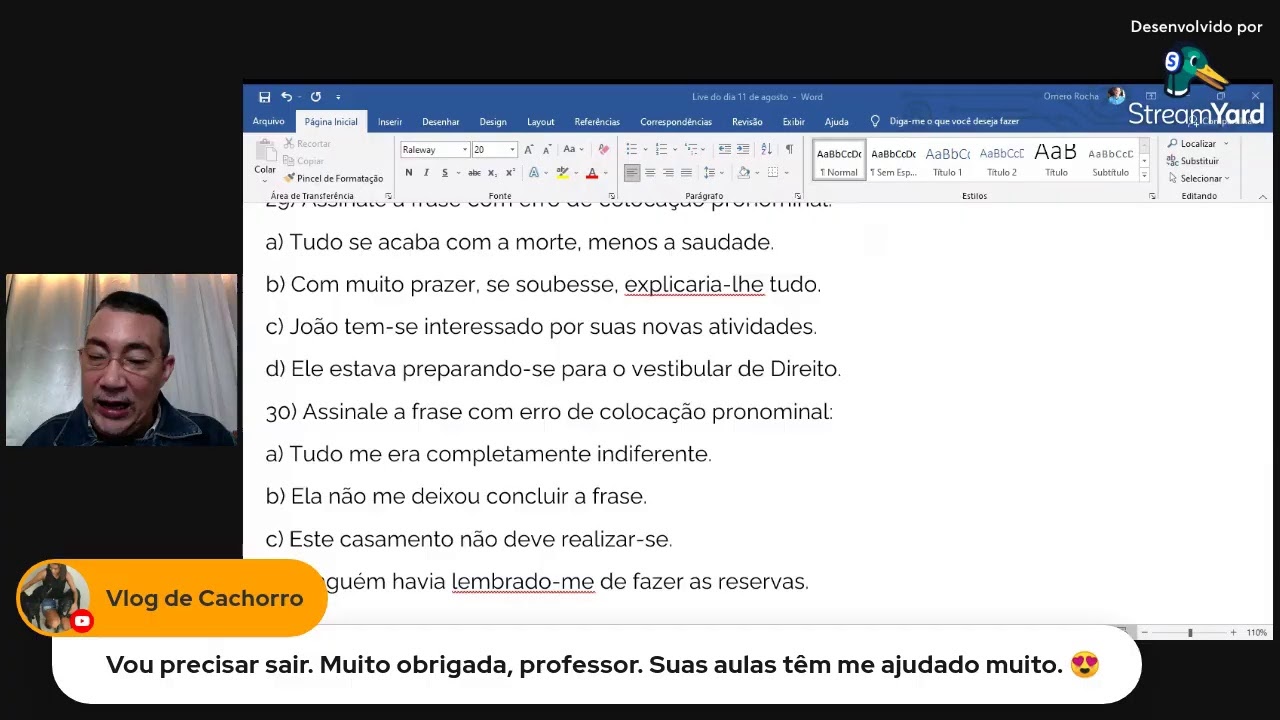
Task: Apply text effects with the outlined A
Action: click(534, 173)
